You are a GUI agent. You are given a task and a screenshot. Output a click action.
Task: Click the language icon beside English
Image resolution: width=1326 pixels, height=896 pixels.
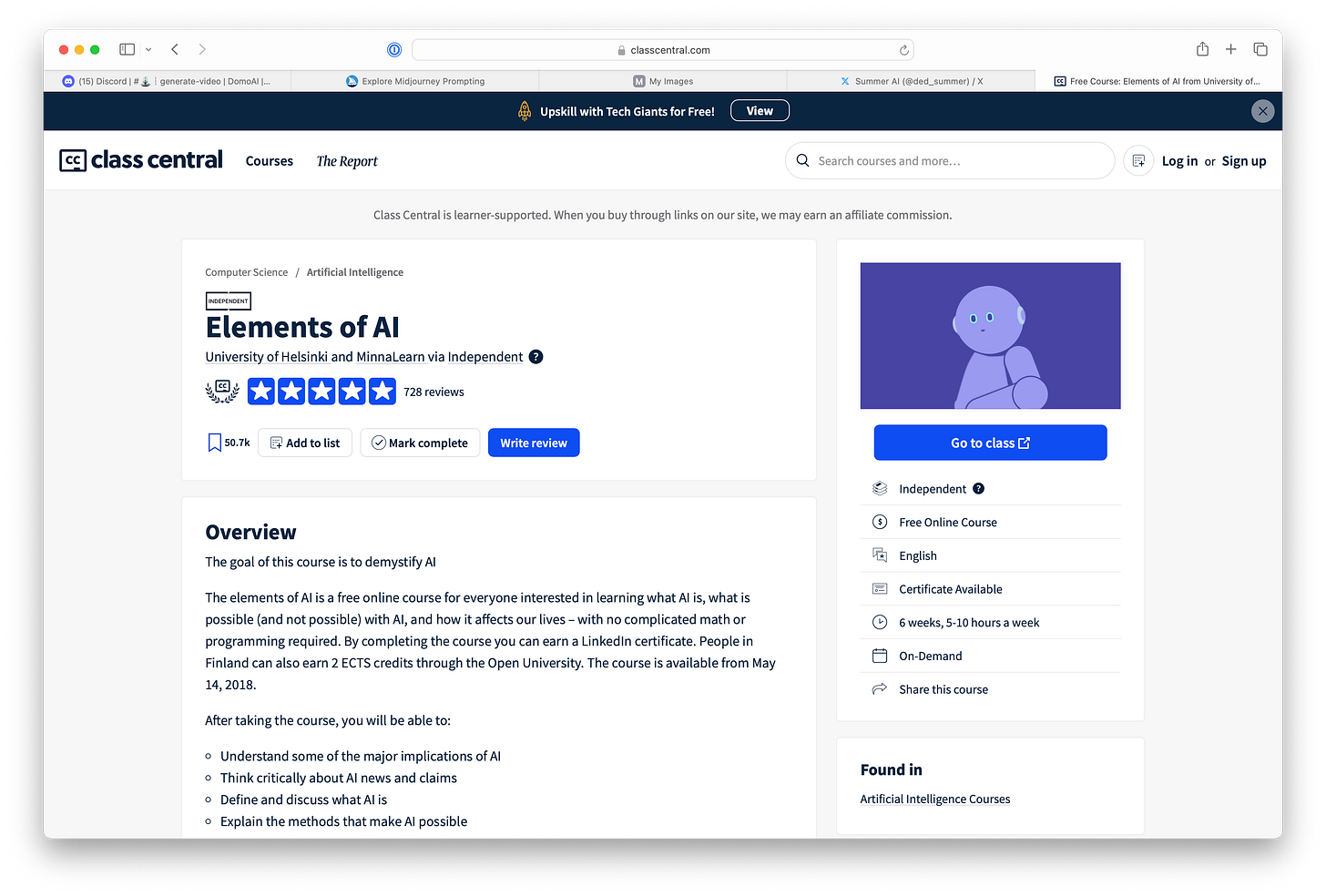click(880, 555)
